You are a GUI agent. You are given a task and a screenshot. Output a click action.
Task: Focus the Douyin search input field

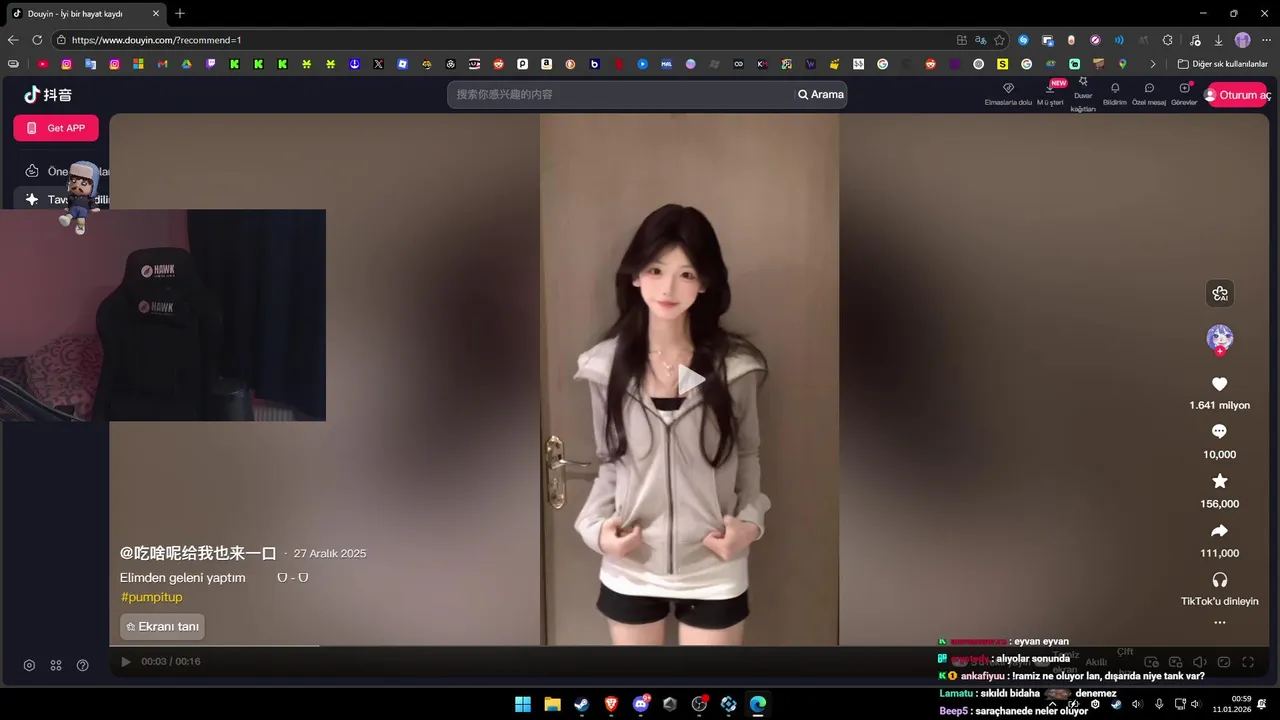coord(620,94)
